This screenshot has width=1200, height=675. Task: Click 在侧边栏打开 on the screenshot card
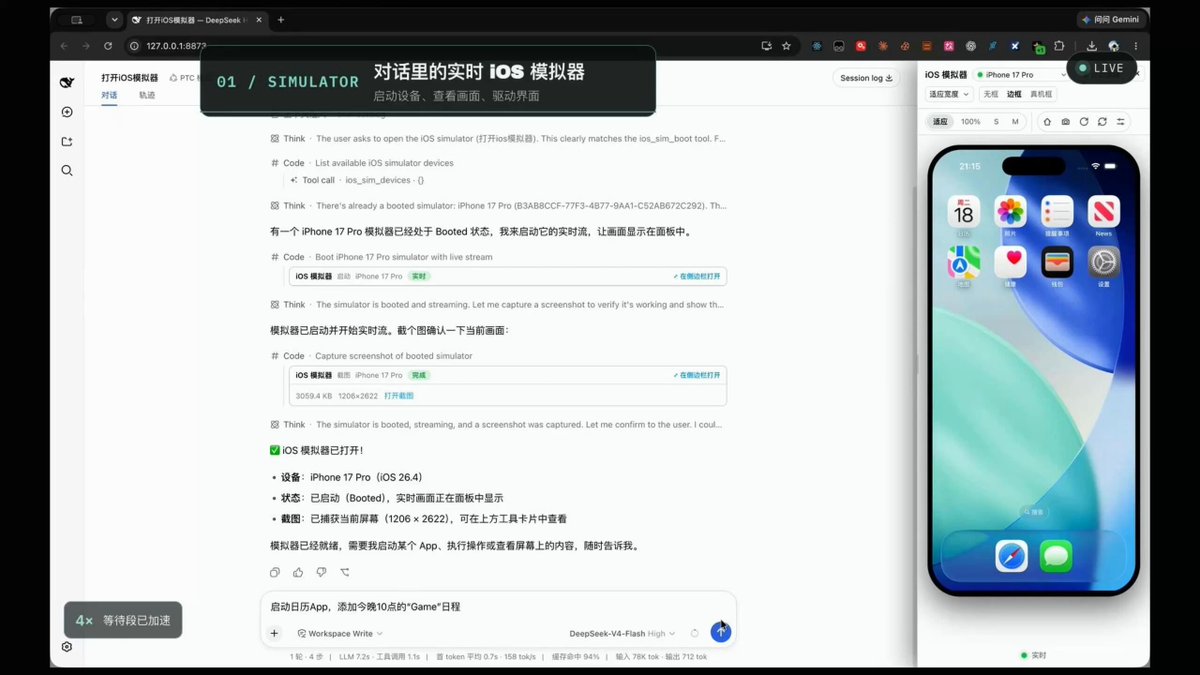coord(696,375)
